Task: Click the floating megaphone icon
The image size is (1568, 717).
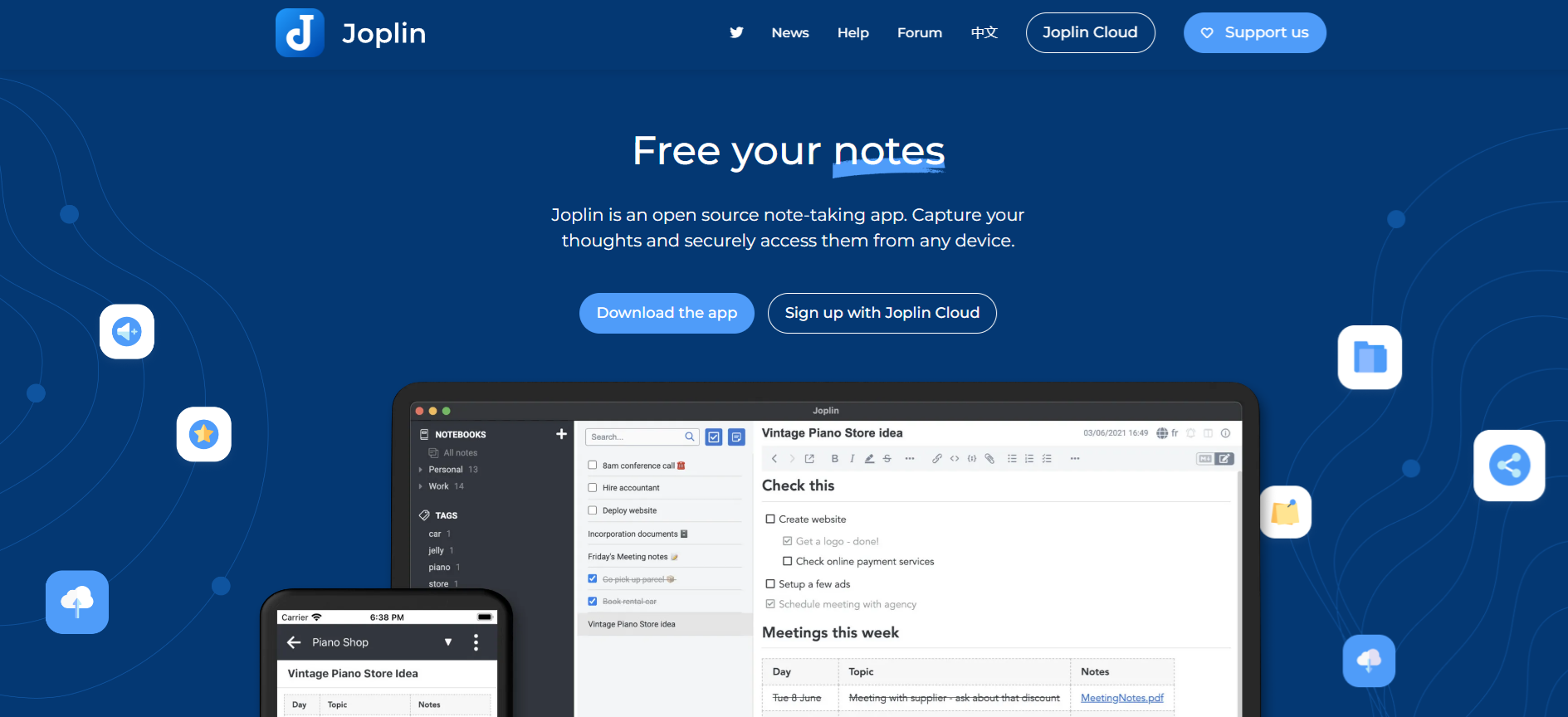Action: point(127,332)
